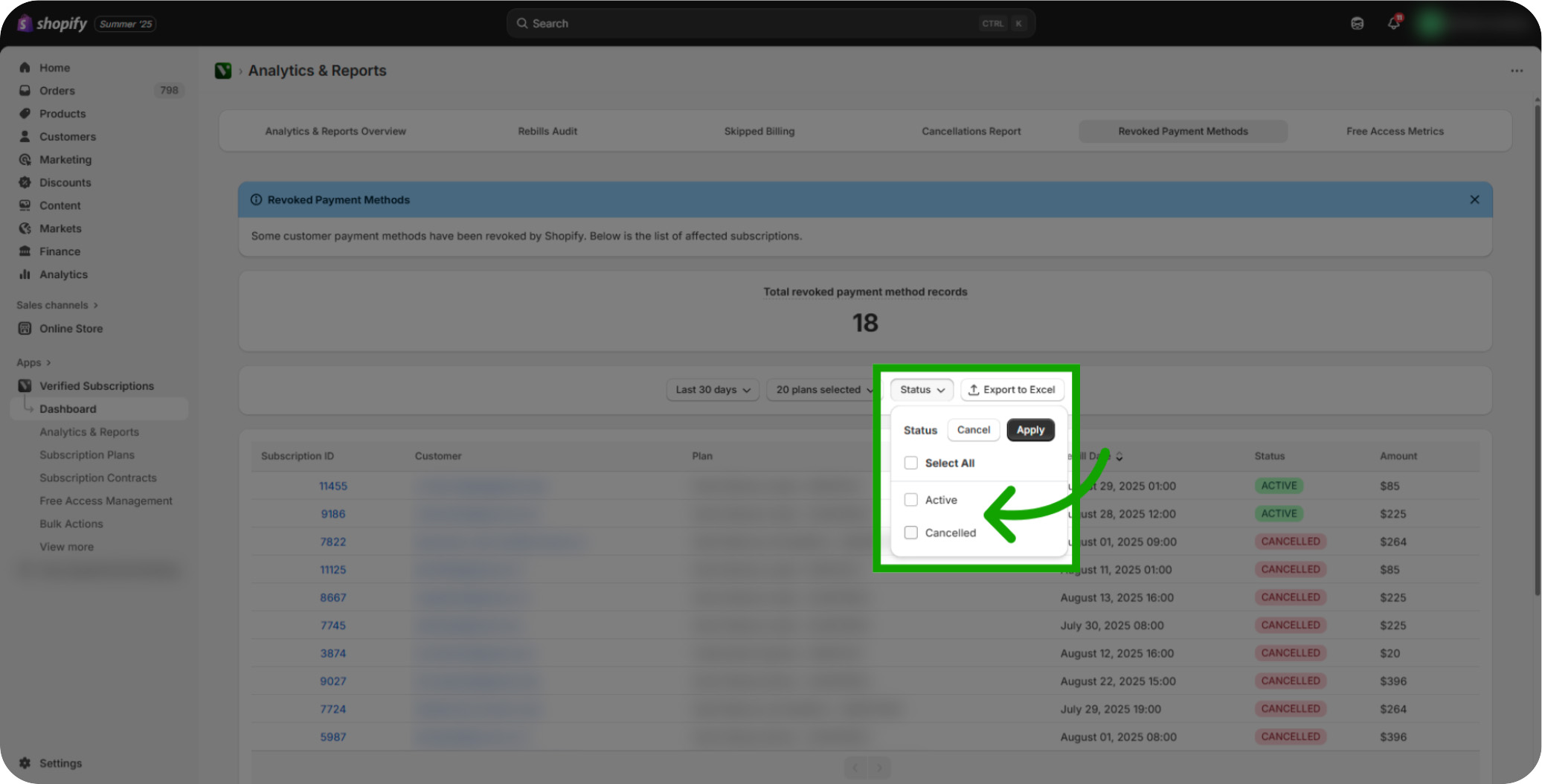Open the Cancellations Report tab
Viewport: 1542px width, 784px height.
971,132
